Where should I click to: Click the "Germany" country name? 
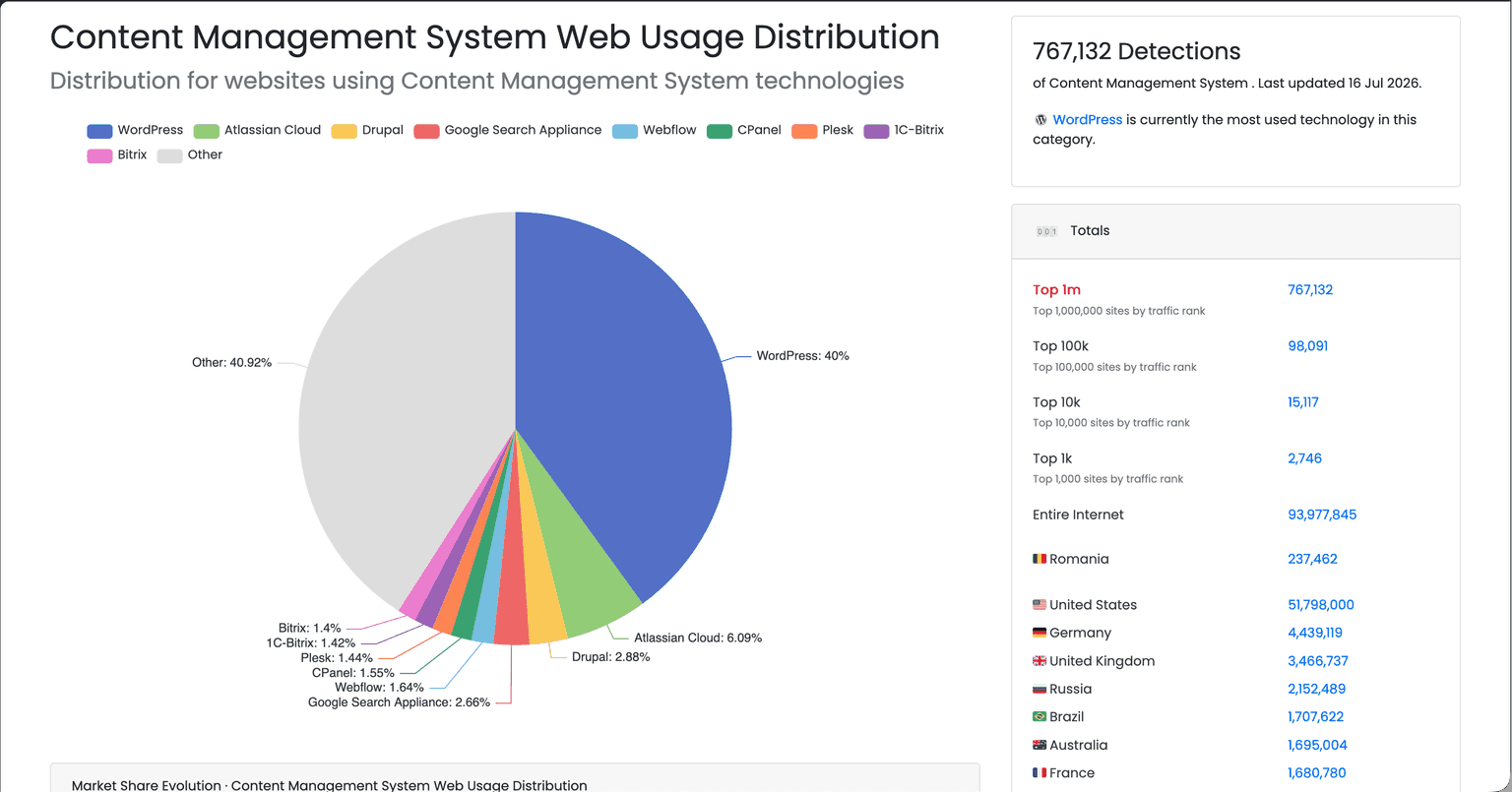[x=1081, y=633]
